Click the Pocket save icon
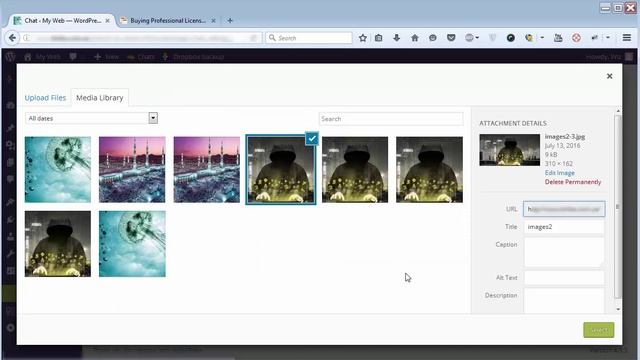Screen dimensions: 640x360 pyautogui.click(x=451, y=38)
